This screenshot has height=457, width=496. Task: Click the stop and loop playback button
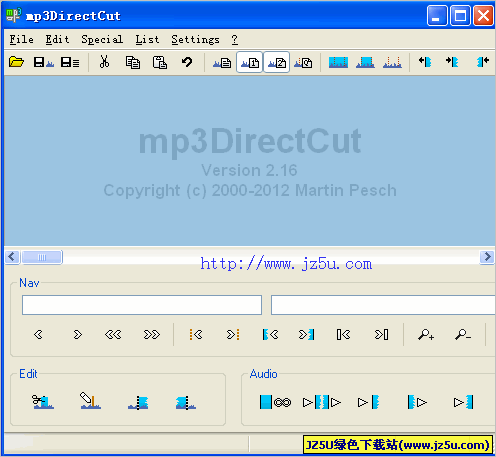pos(275,402)
